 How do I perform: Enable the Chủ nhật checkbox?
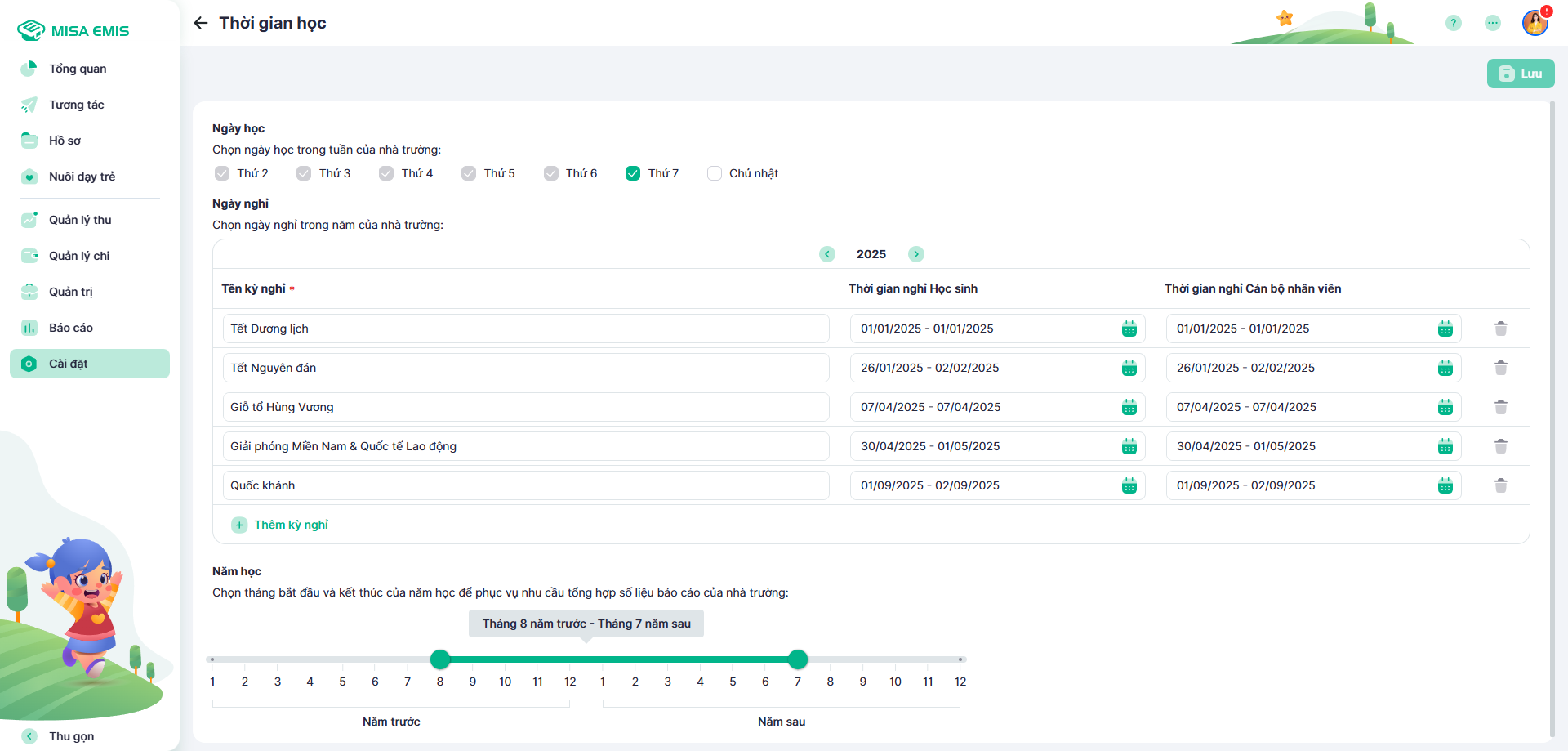(x=715, y=173)
